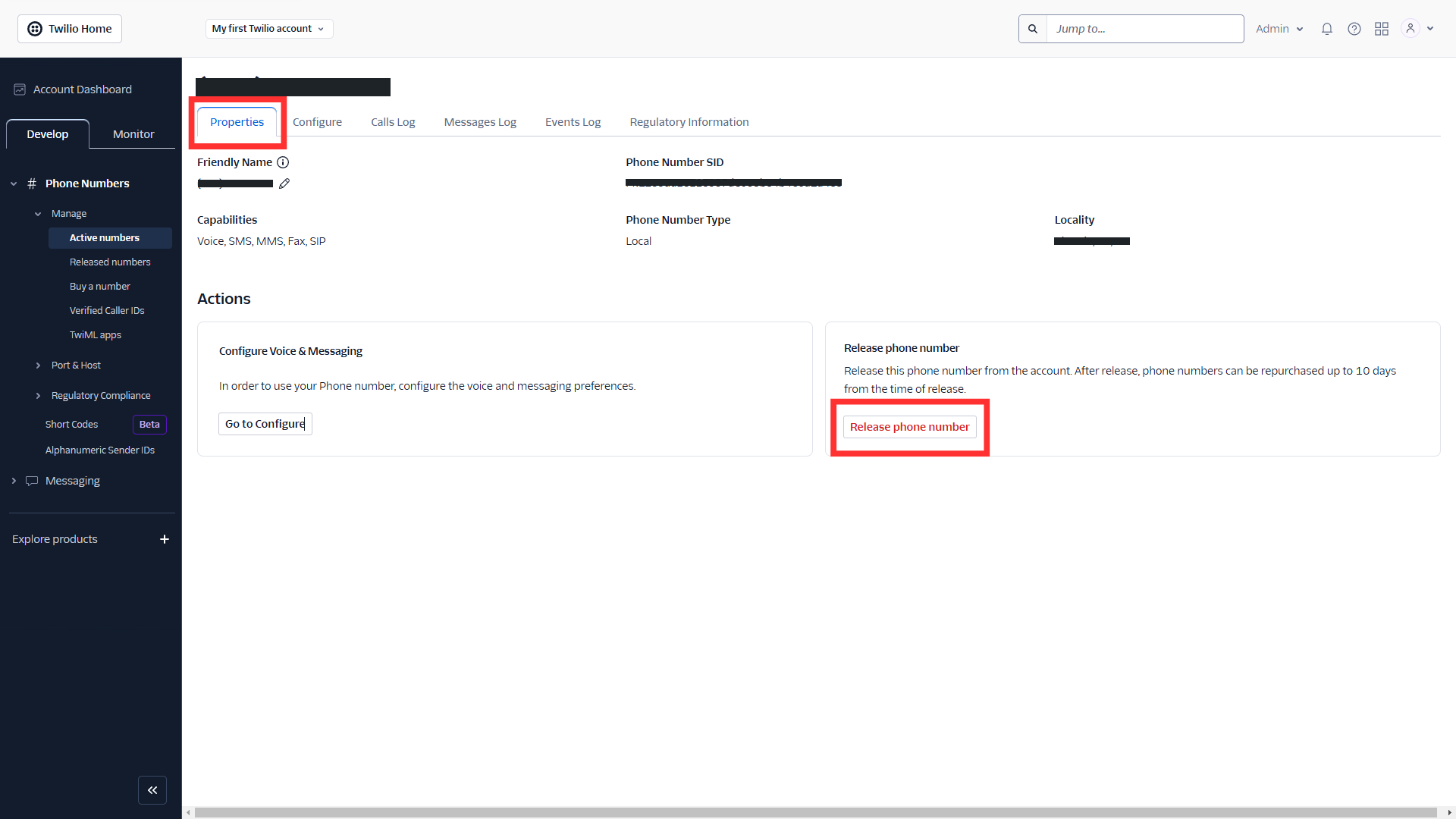Screen dimensions: 1456x819
Task: Click the pencil icon to edit Friendly Name
Action: point(284,184)
